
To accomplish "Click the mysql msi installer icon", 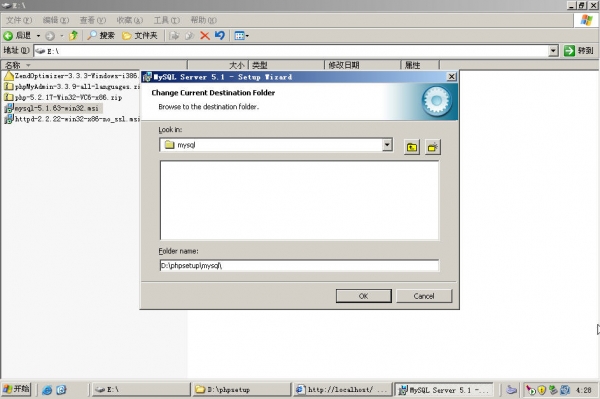I will click(8, 108).
